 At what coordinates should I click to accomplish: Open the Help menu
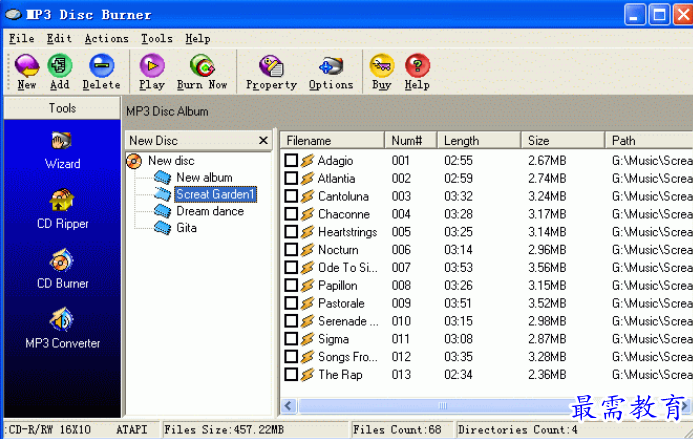click(198, 38)
